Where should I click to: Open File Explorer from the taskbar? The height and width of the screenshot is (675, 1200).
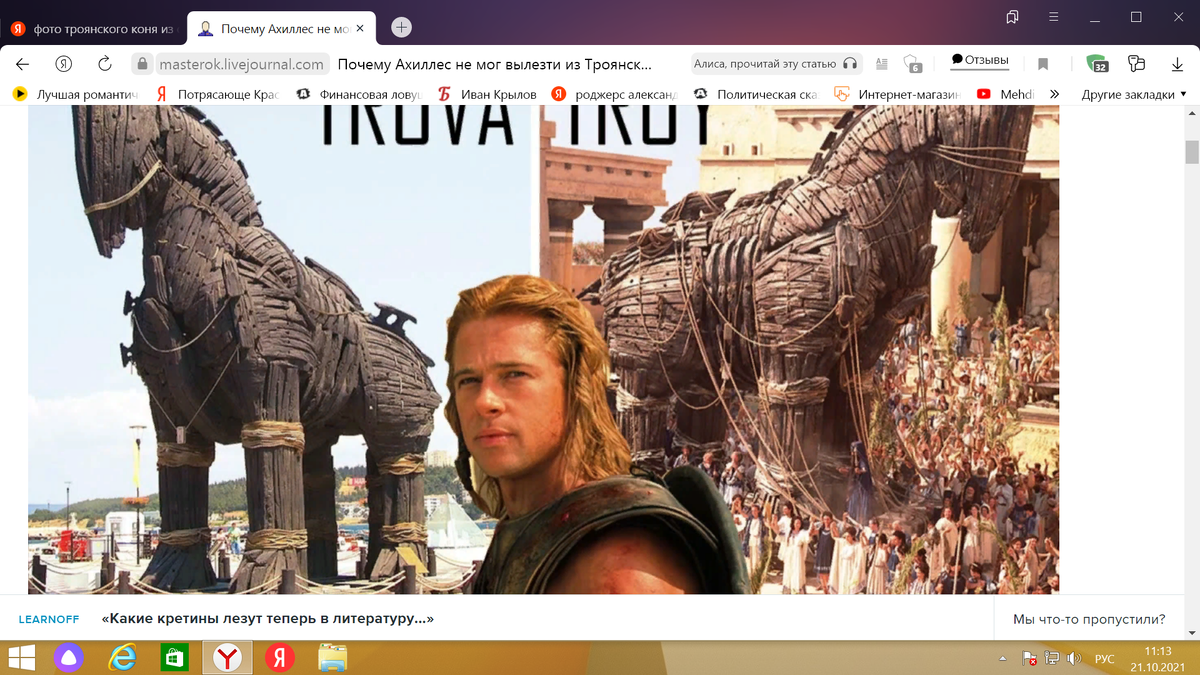[x=333, y=658]
